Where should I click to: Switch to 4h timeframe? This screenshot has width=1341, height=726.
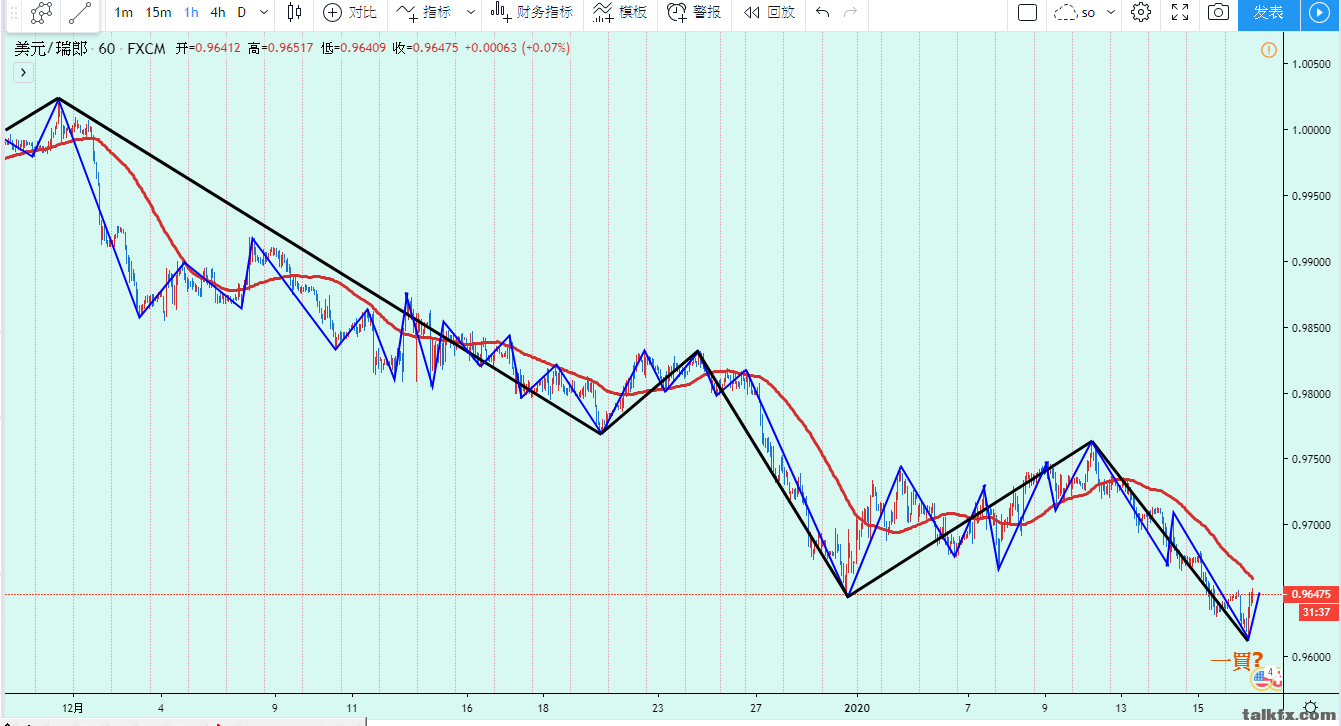217,12
